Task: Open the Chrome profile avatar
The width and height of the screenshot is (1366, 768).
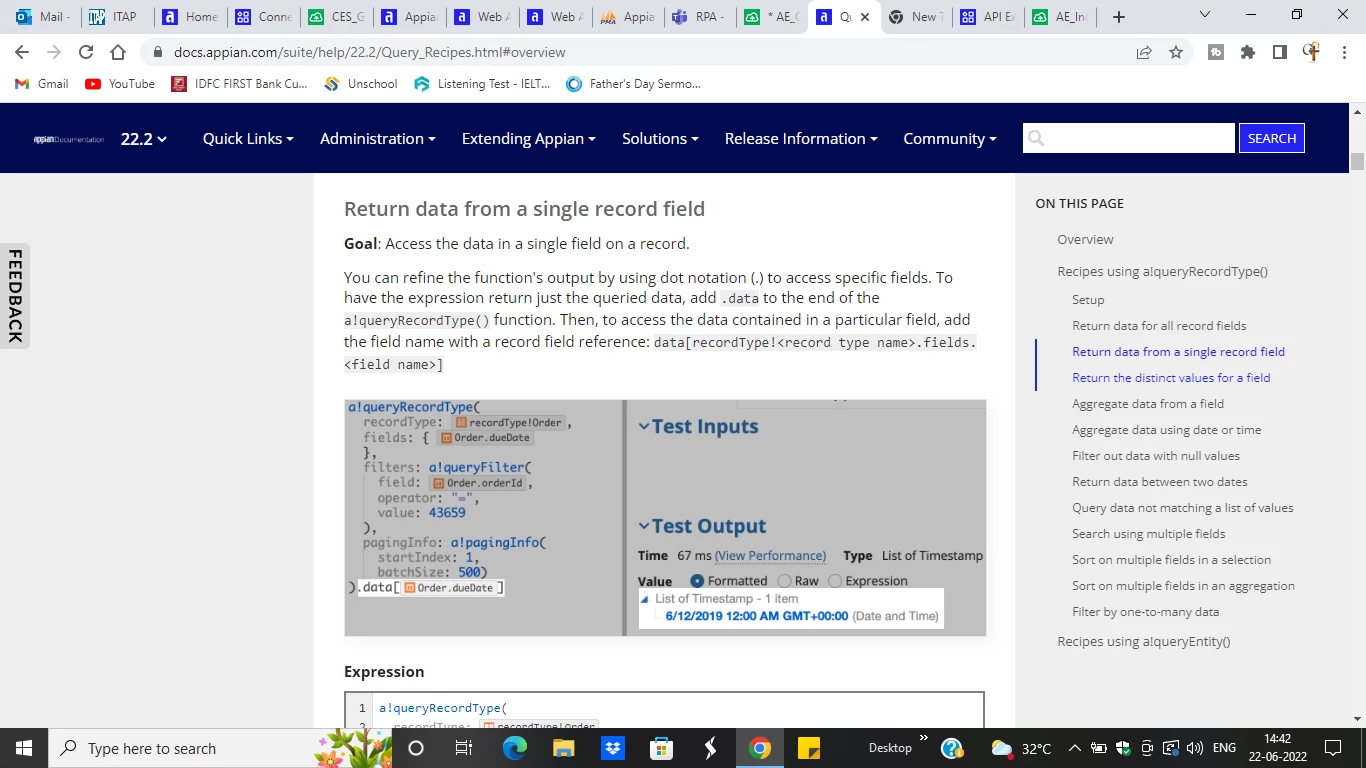Action: click(1311, 52)
